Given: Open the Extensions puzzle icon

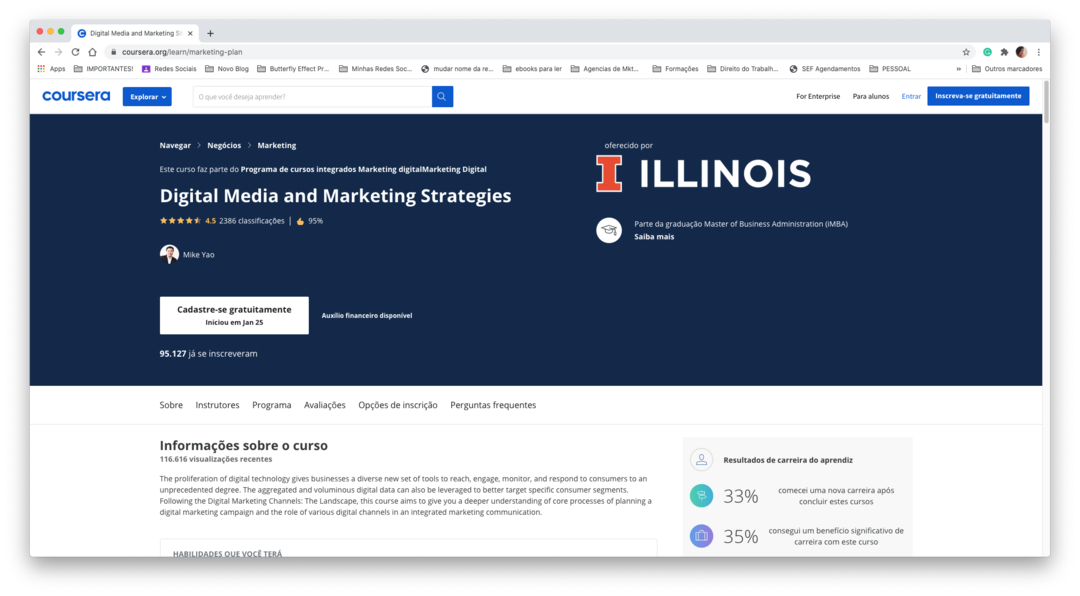Looking at the screenshot, I should click(x=1004, y=52).
